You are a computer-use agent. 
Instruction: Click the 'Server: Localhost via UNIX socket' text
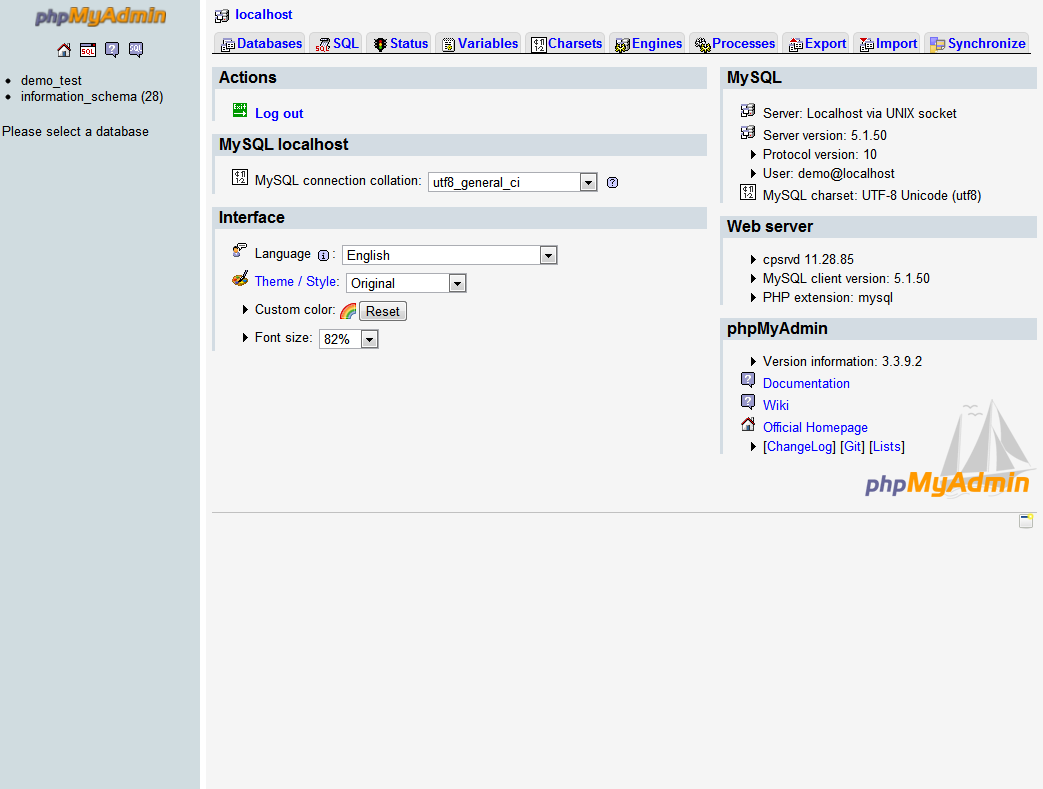coord(859,114)
